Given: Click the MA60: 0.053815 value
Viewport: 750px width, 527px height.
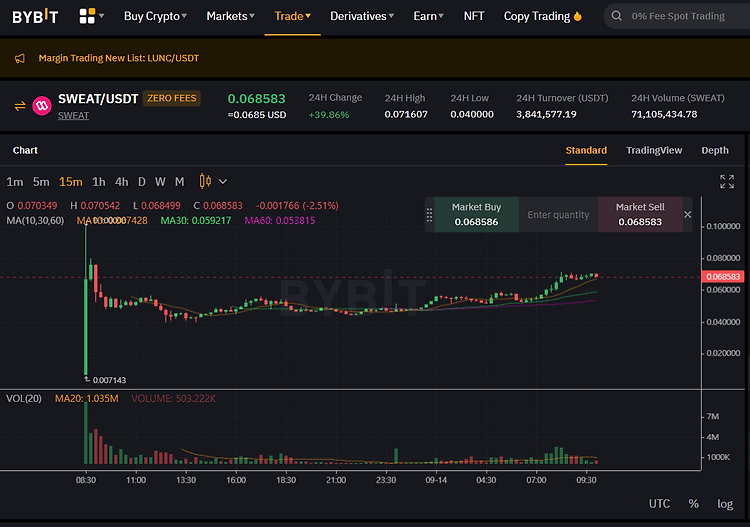Looking at the screenshot, I should click(x=280, y=220).
